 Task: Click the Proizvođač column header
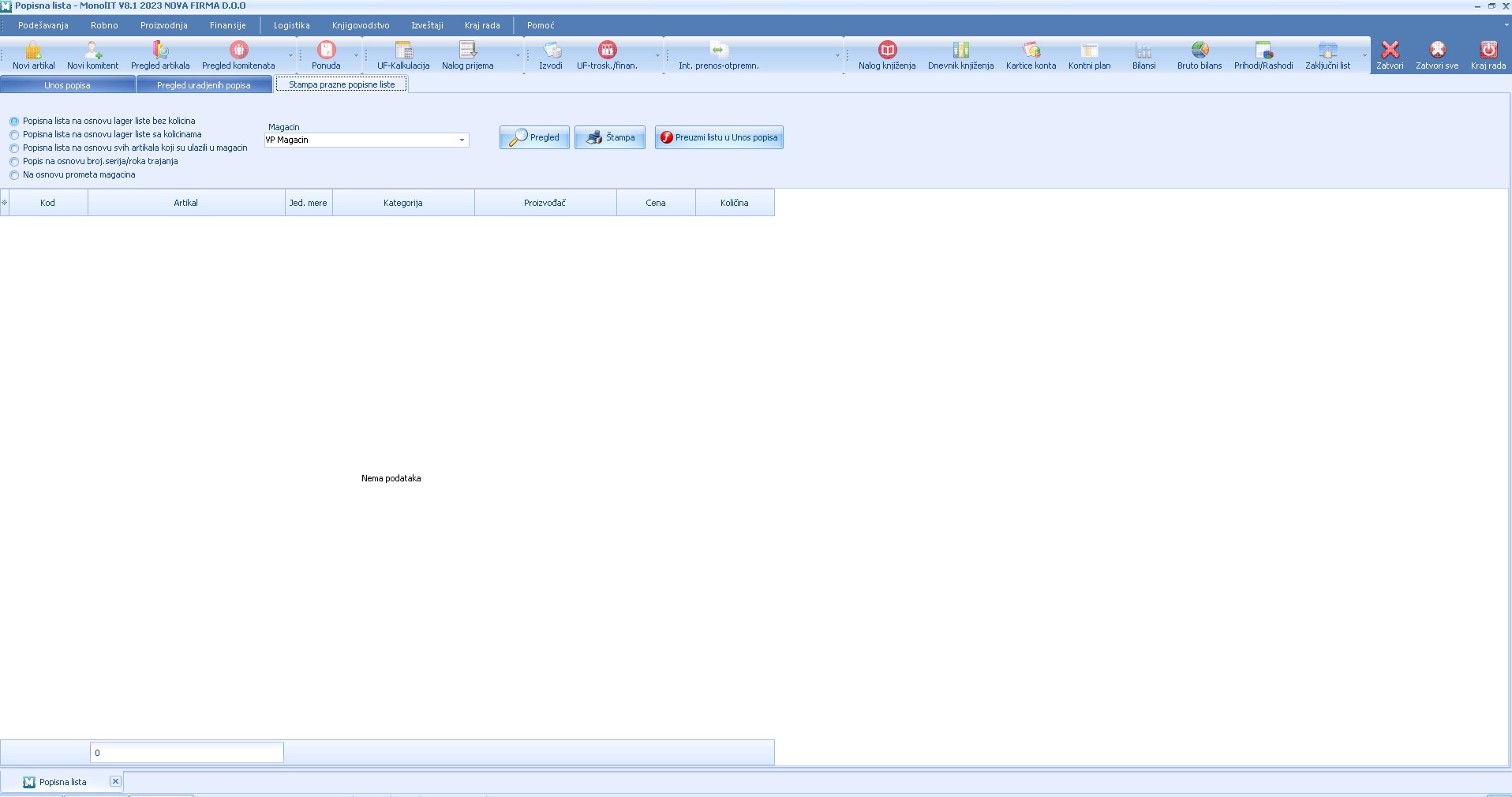pyautogui.click(x=545, y=203)
